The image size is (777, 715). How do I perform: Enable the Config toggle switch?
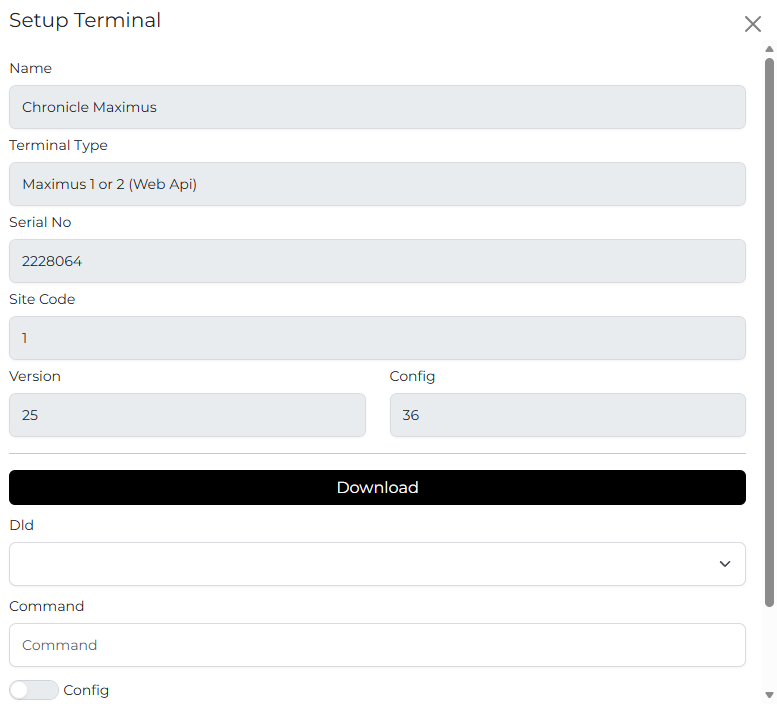point(34,690)
